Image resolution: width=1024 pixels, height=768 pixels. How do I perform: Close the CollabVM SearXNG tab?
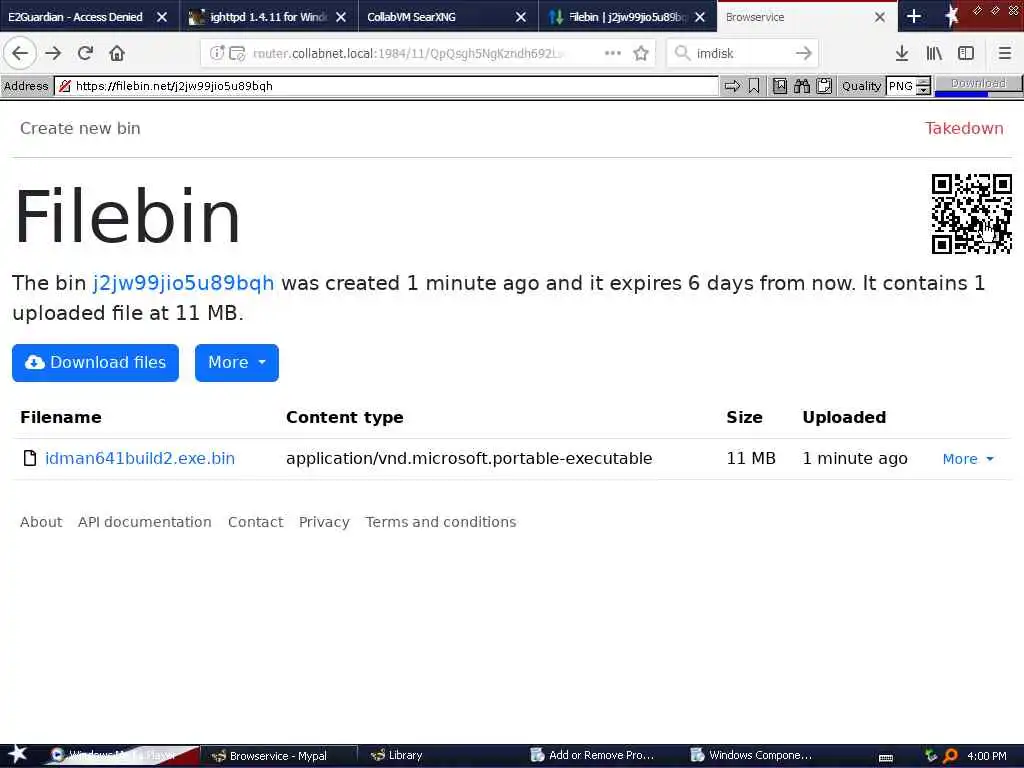pos(520,17)
